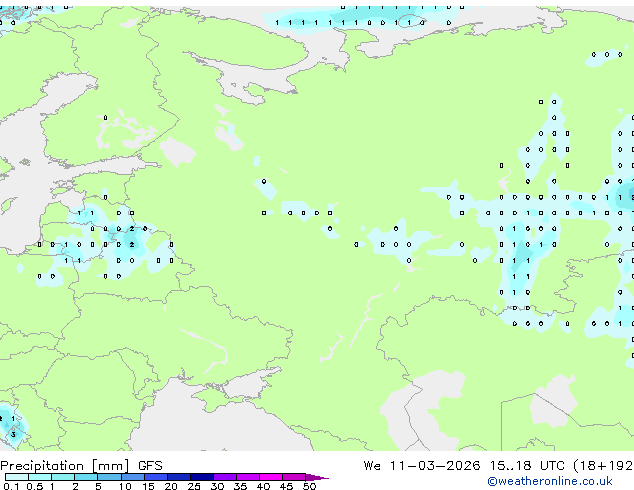Click the legend label 20

point(171,486)
